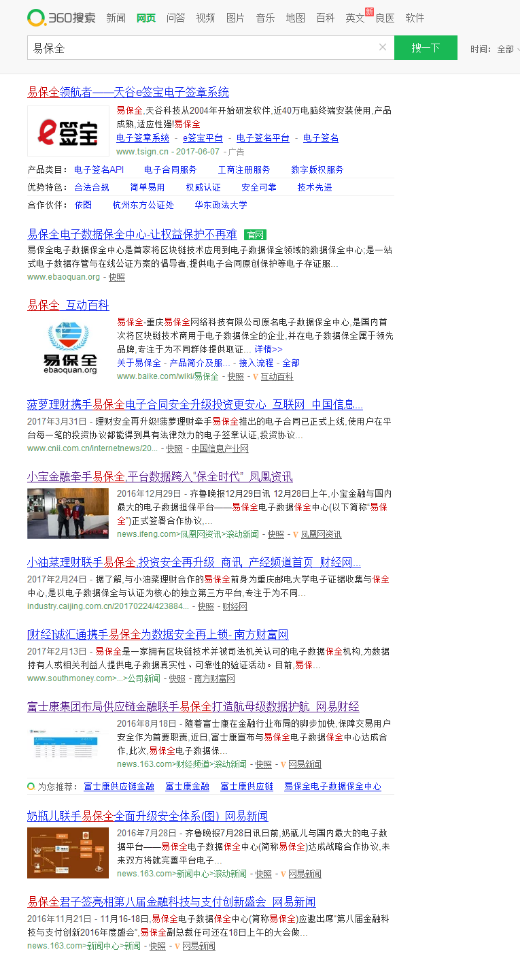Screen dimensions: 521x957
Task: Switch to the 图片 tab
Action: (235, 18)
